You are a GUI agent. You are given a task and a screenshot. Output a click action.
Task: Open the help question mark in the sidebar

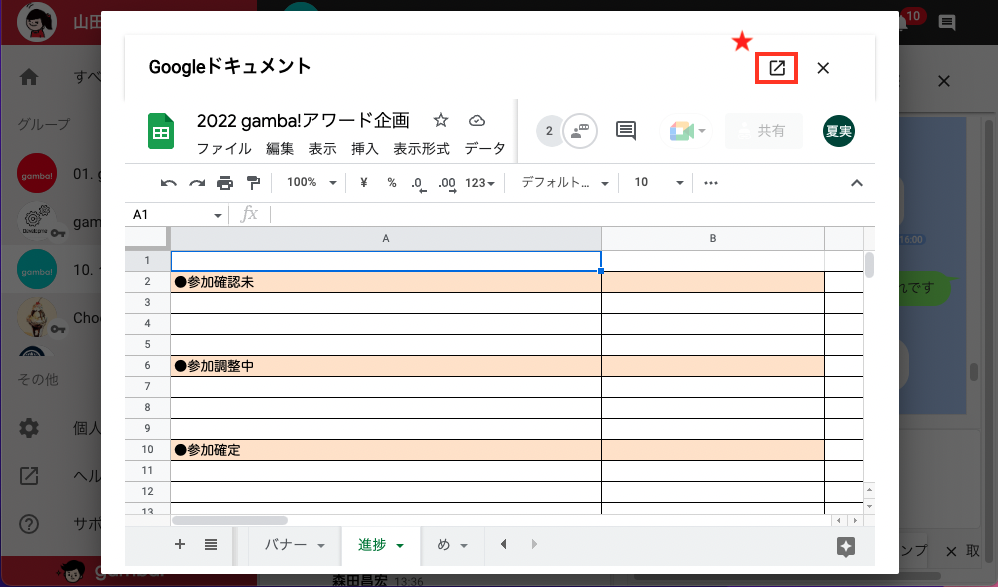(x=29, y=524)
